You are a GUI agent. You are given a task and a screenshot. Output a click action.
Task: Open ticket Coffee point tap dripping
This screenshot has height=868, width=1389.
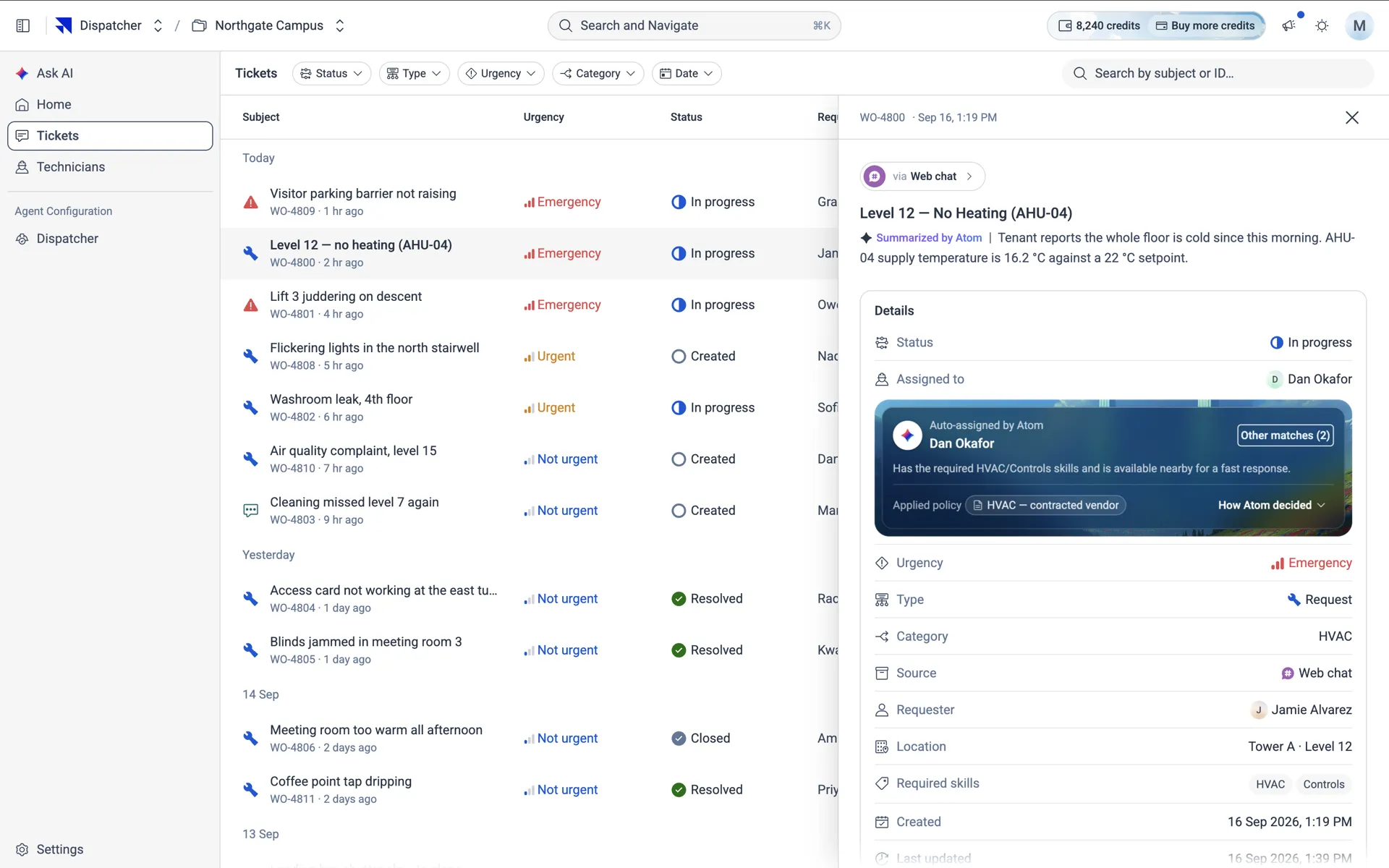[529, 789]
